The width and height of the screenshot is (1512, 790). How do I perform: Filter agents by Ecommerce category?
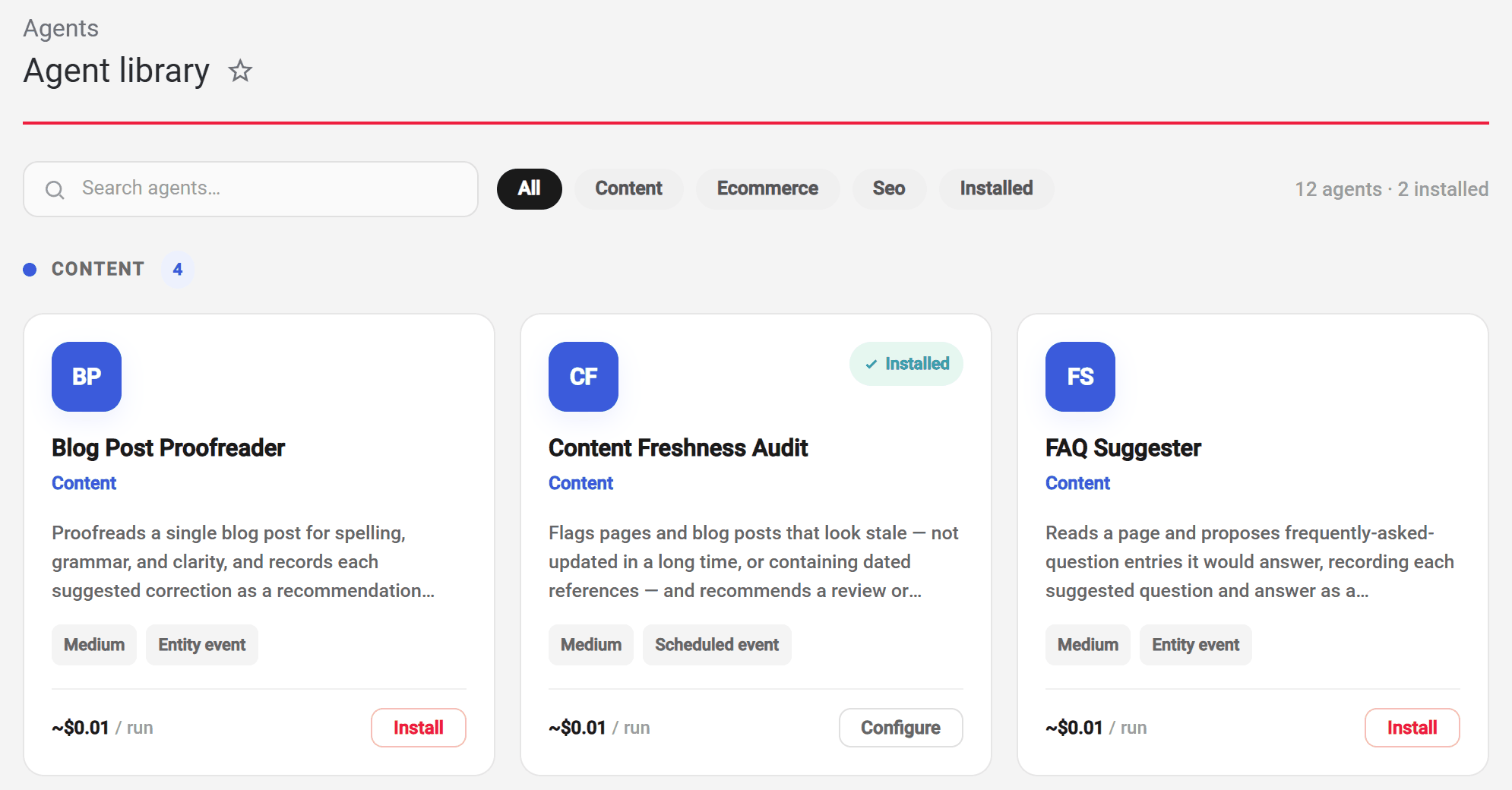767,188
